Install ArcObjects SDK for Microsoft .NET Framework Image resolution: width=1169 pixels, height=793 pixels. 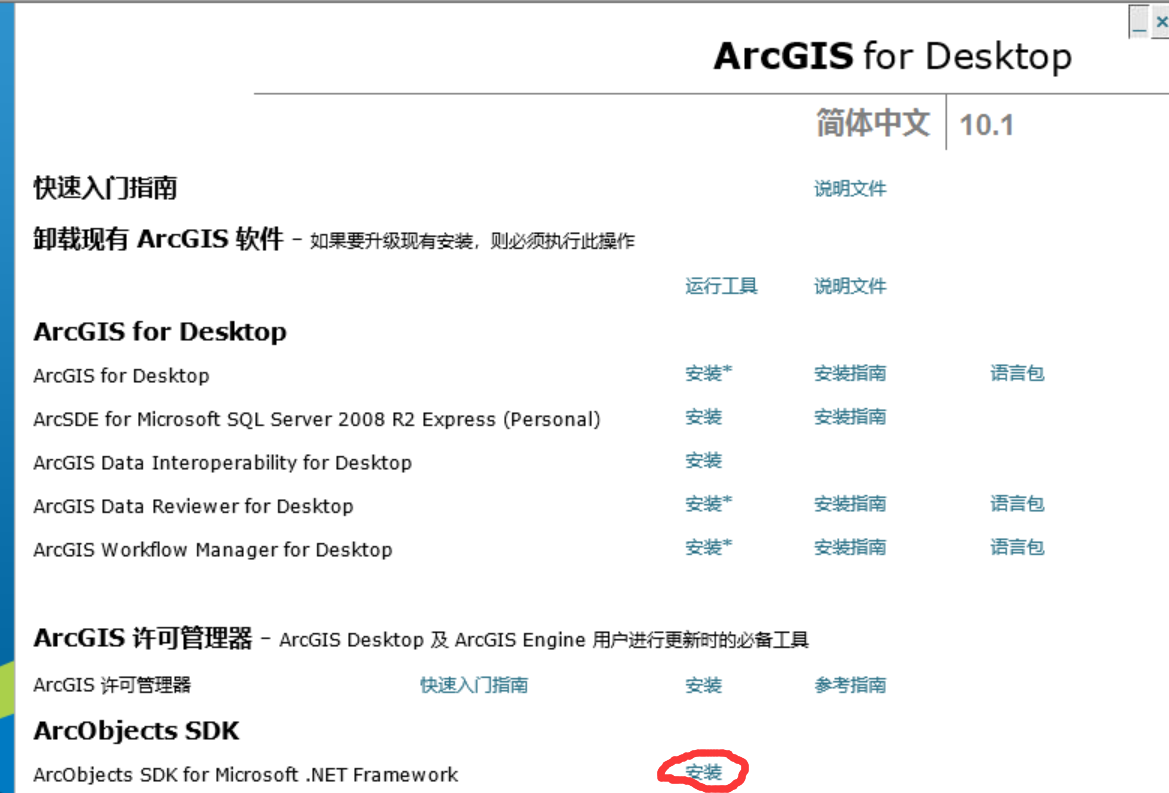coord(703,772)
